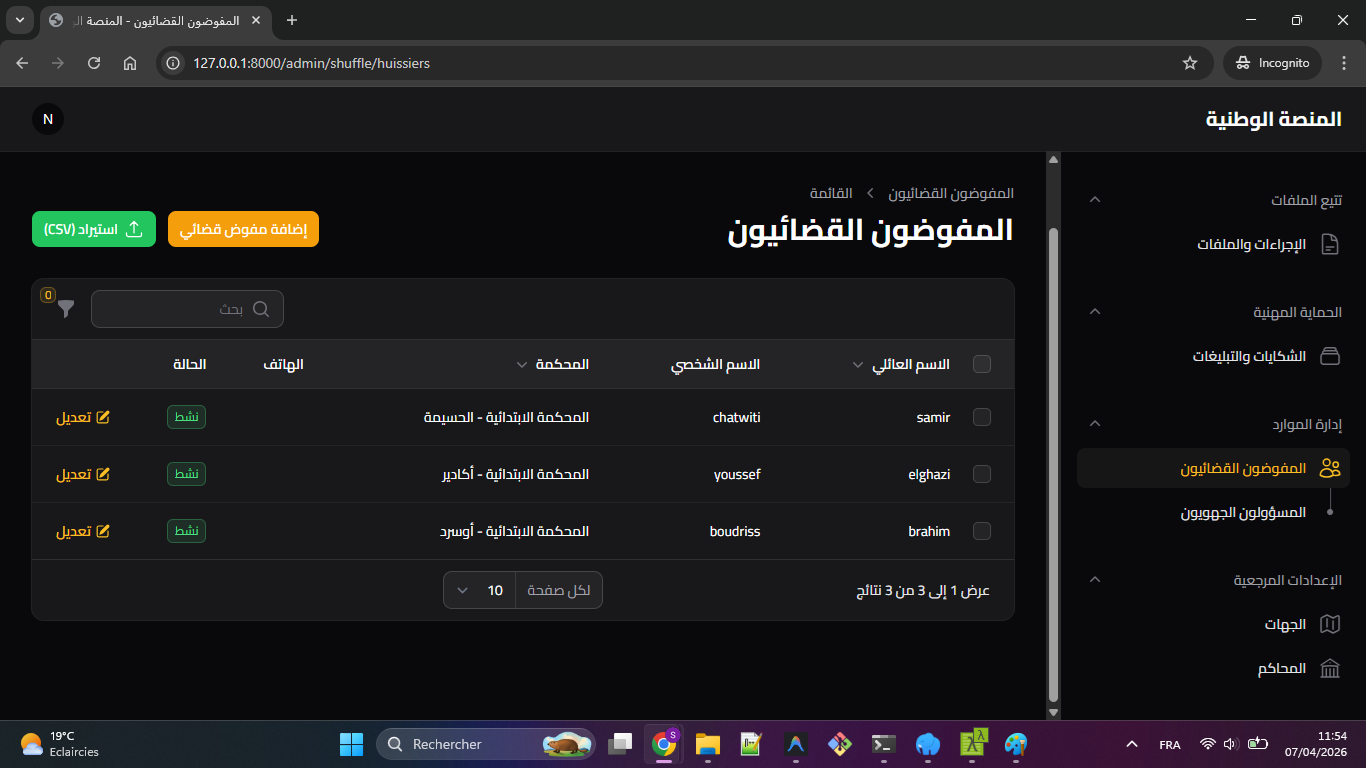Reload the page in browser toolbar
1366x768 pixels.
tap(94, 63)
